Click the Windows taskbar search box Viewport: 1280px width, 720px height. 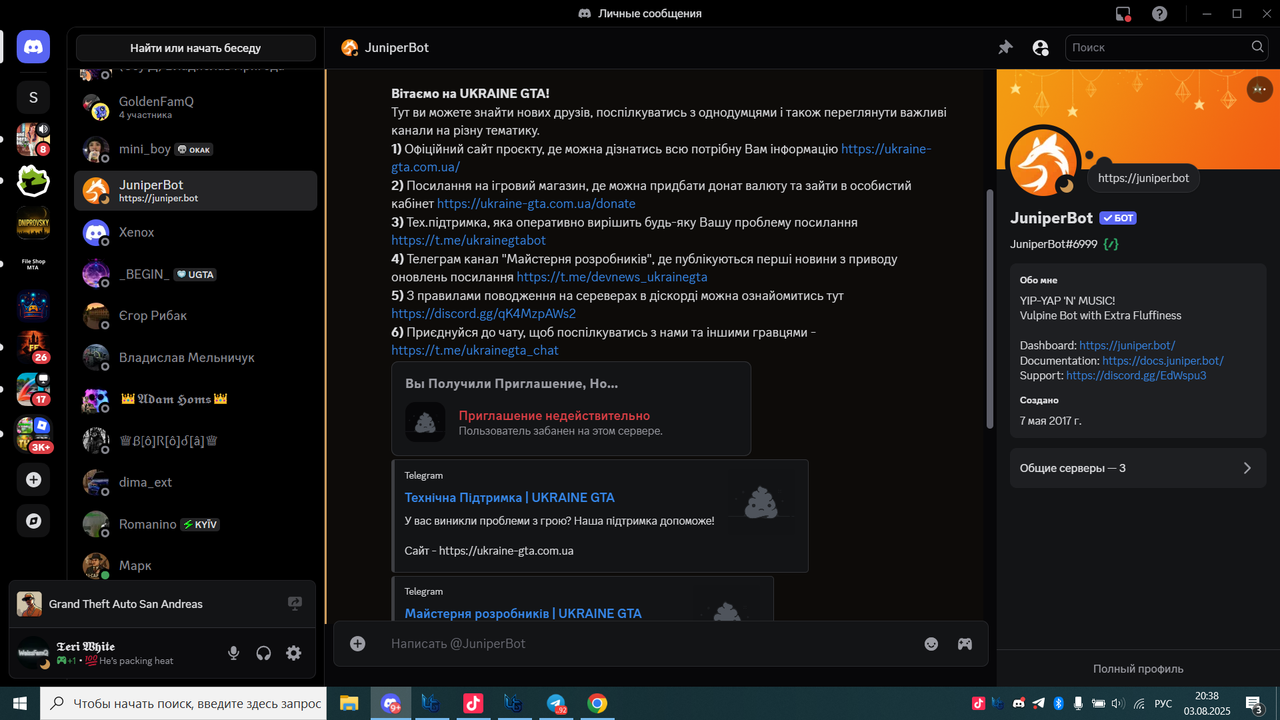(184, 703)
